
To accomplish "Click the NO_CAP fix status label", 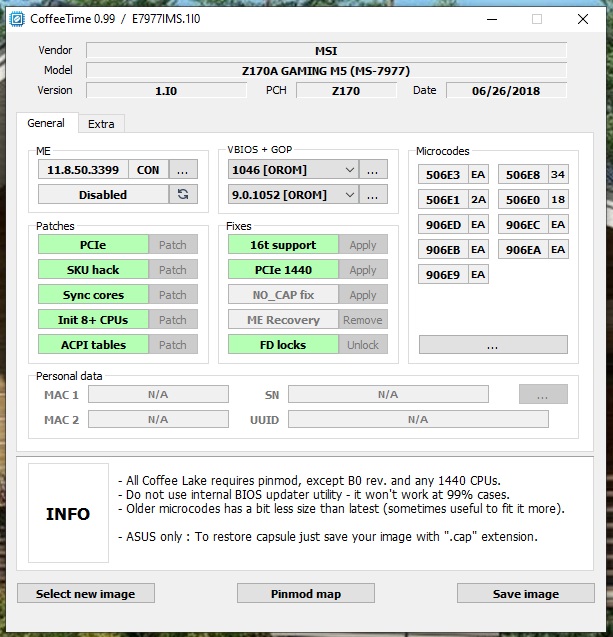I will click(283, 295).
